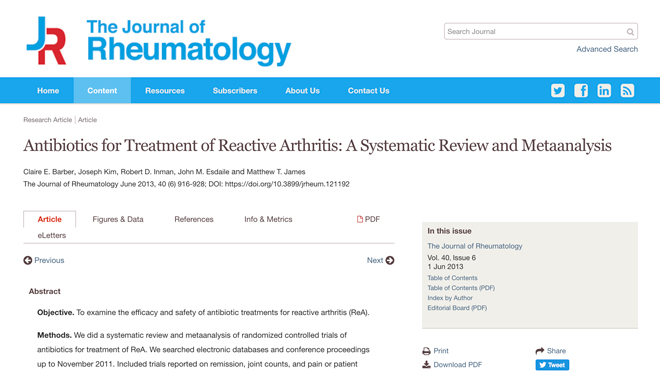Switch to Figures & Data tab
The image size is (660, 372).
click(x=118, y=219)
